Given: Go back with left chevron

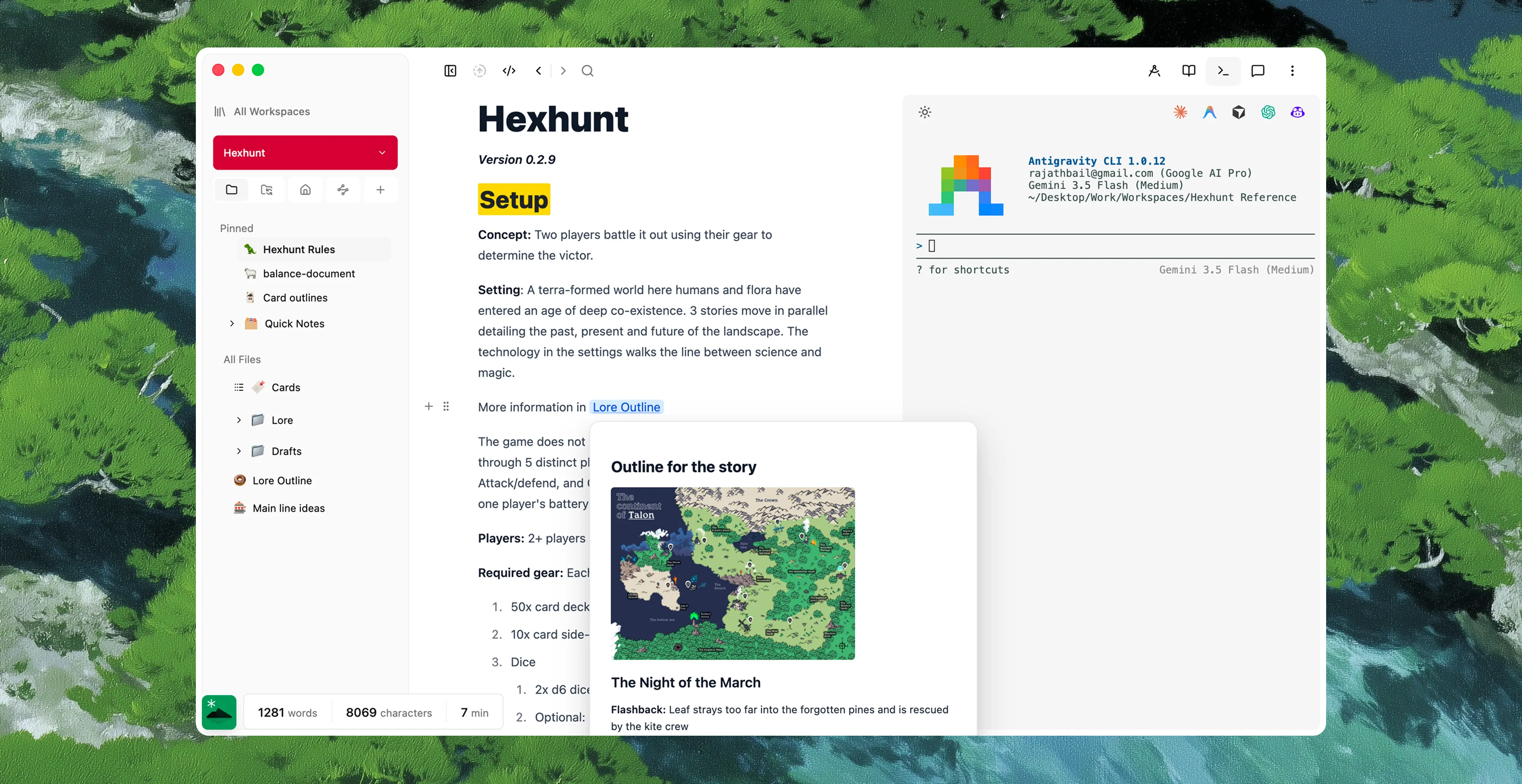Looking at the screenshot, I should pyautogui.click(x=538, y=71).
